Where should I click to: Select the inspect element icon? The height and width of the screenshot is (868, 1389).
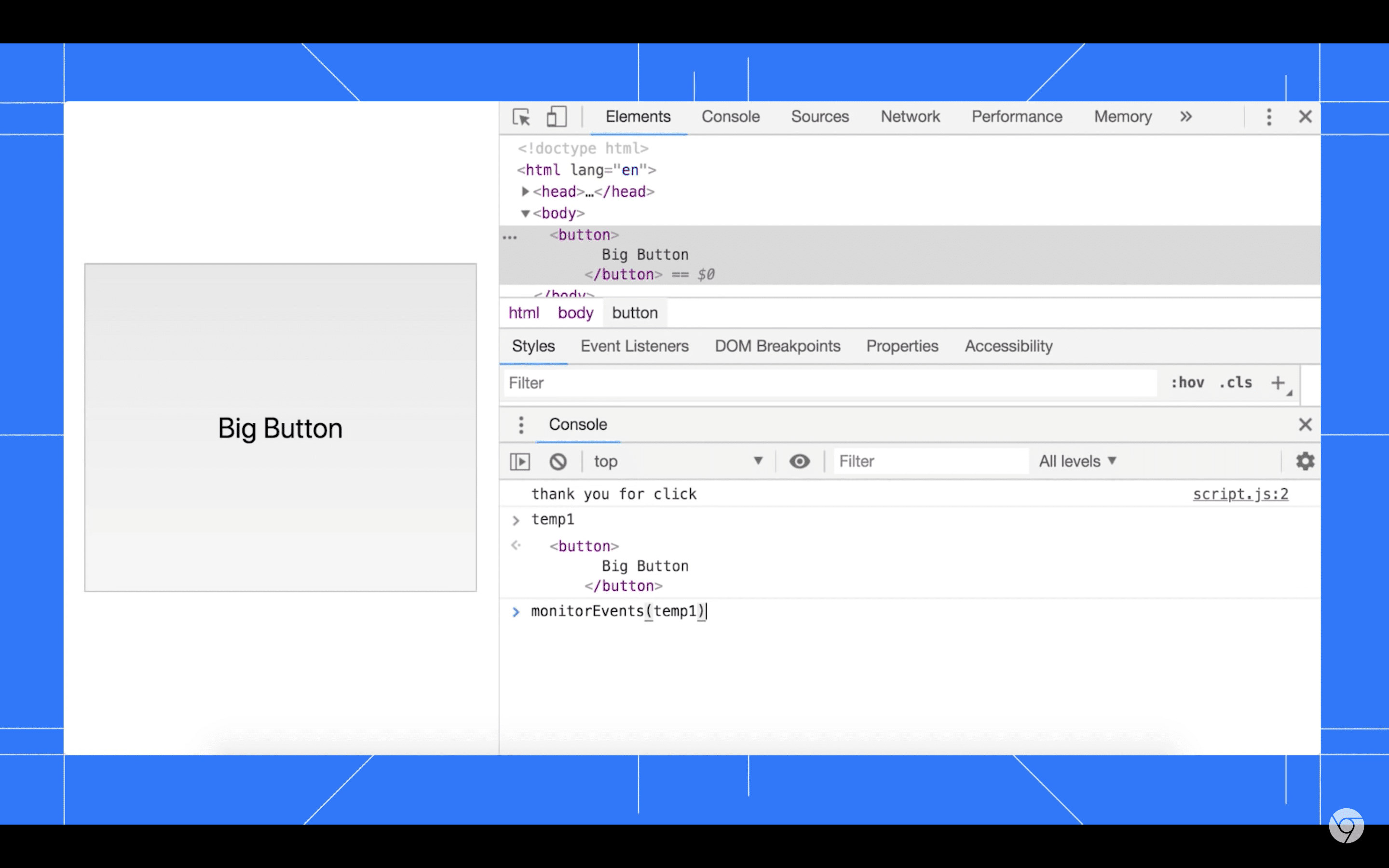click(x=521, y=117)
